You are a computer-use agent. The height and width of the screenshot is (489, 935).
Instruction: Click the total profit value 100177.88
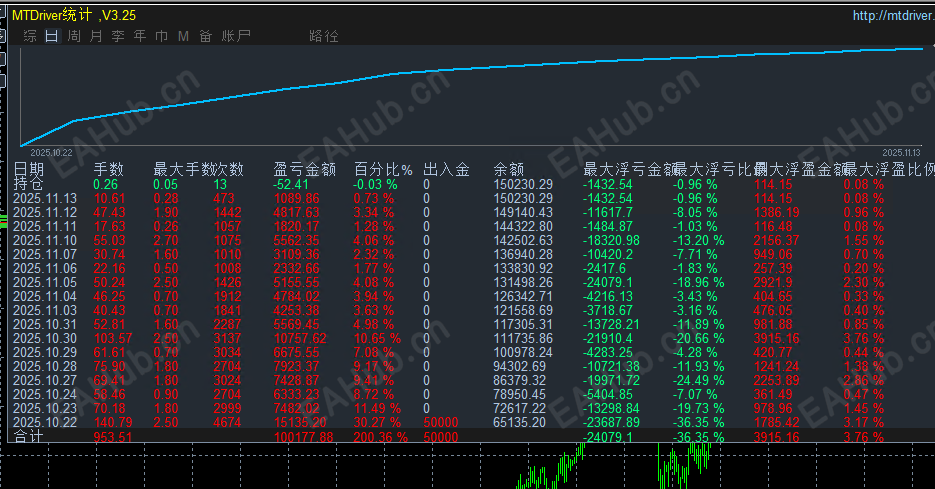(304, 437)
